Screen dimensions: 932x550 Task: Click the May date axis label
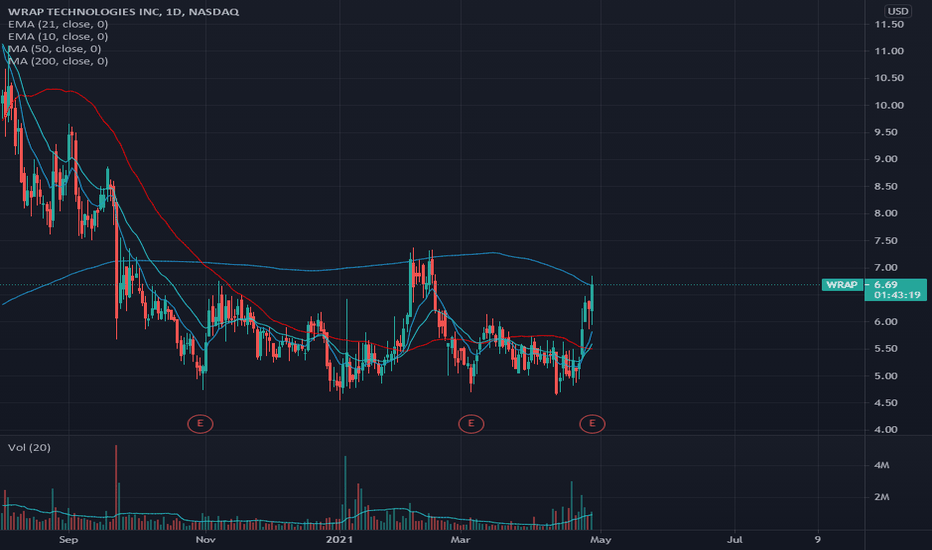(x=601, y=540)
